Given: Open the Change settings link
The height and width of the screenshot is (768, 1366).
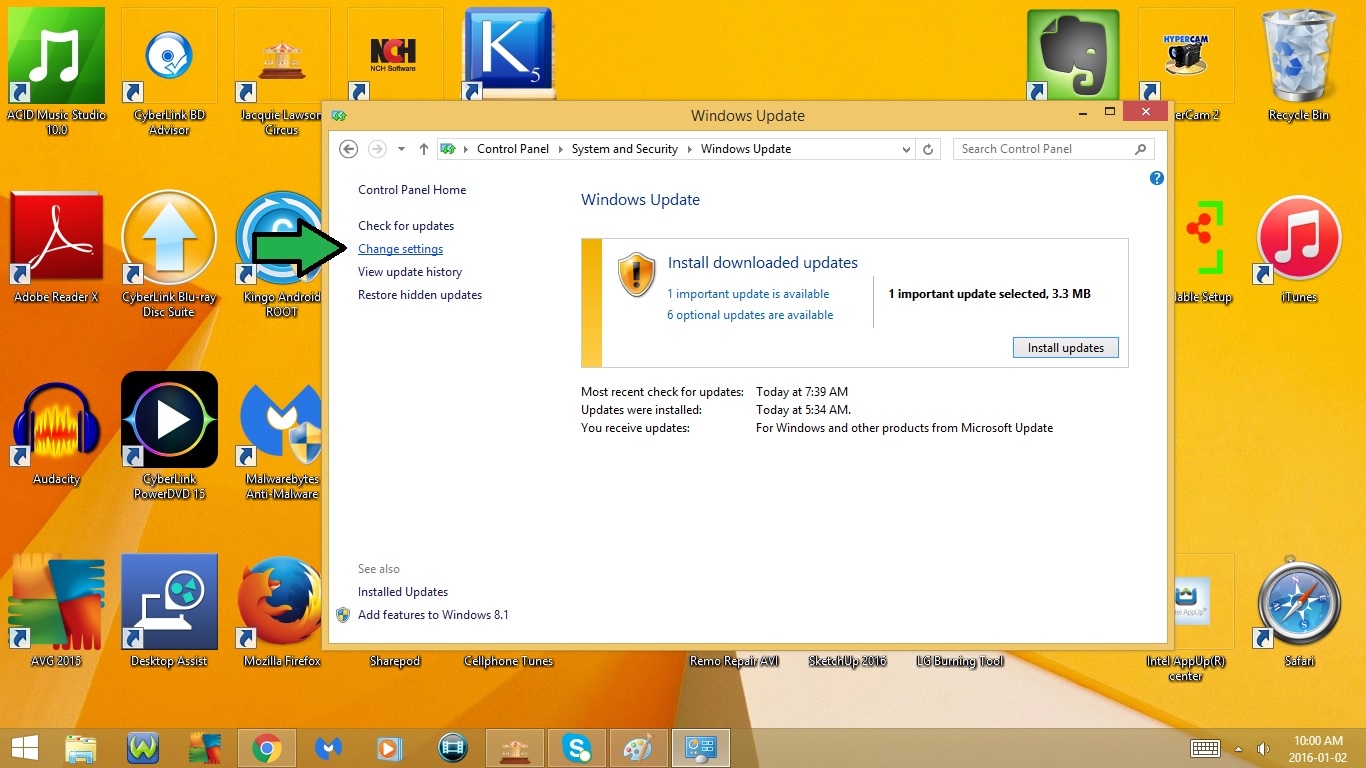Looking at the screenshot, I should [400, 249].
